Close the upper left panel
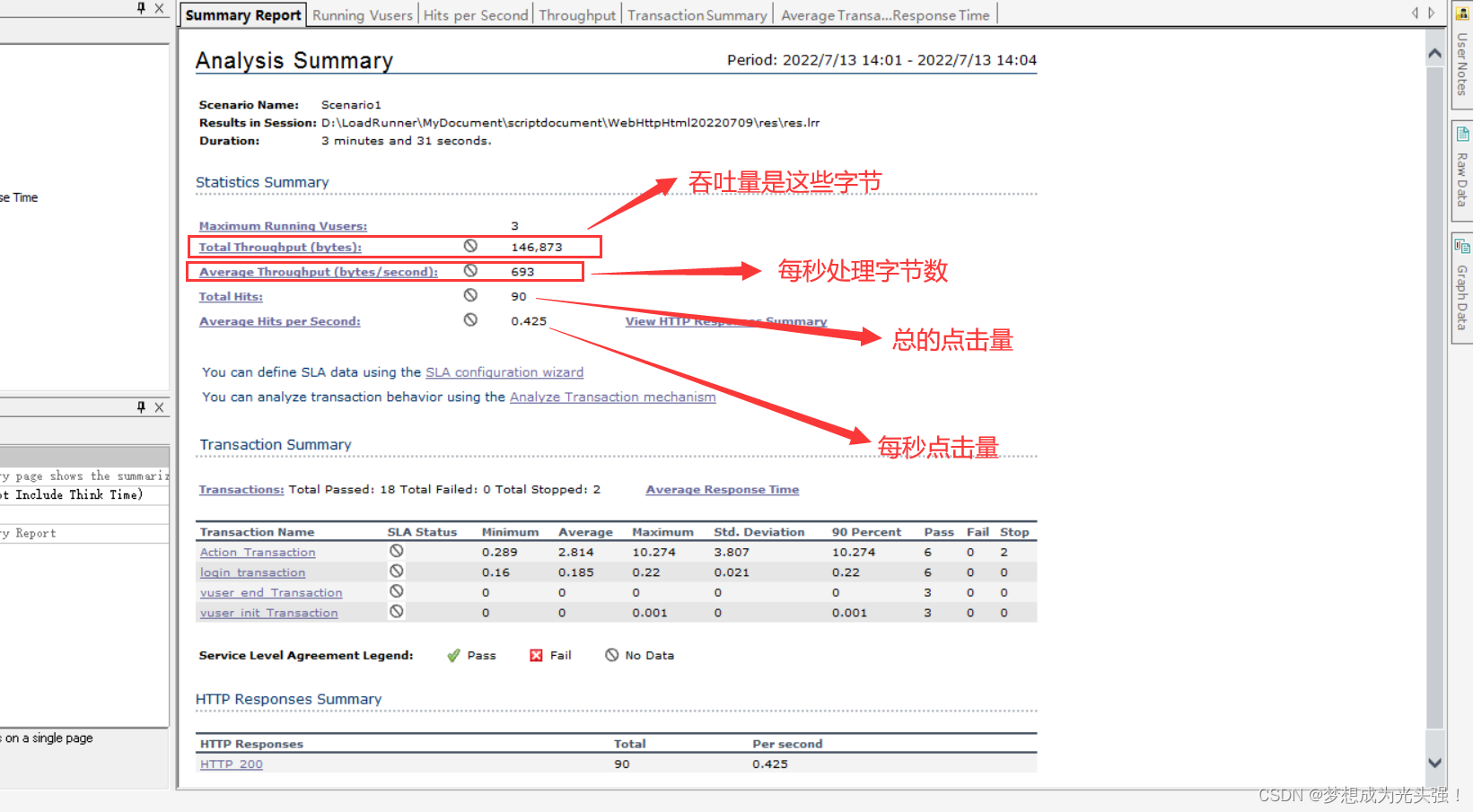 159,8
